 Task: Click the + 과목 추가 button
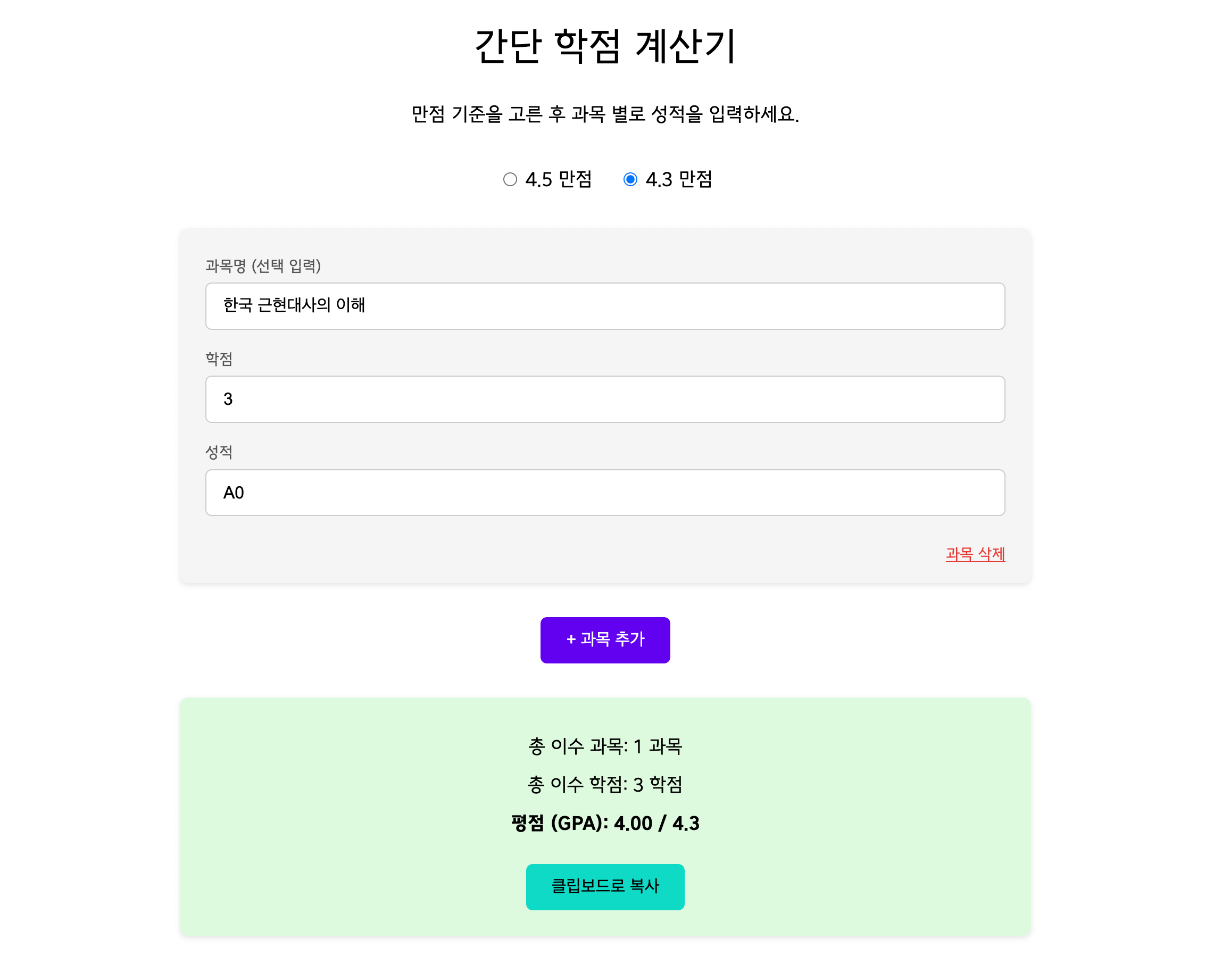click(605, 640)
